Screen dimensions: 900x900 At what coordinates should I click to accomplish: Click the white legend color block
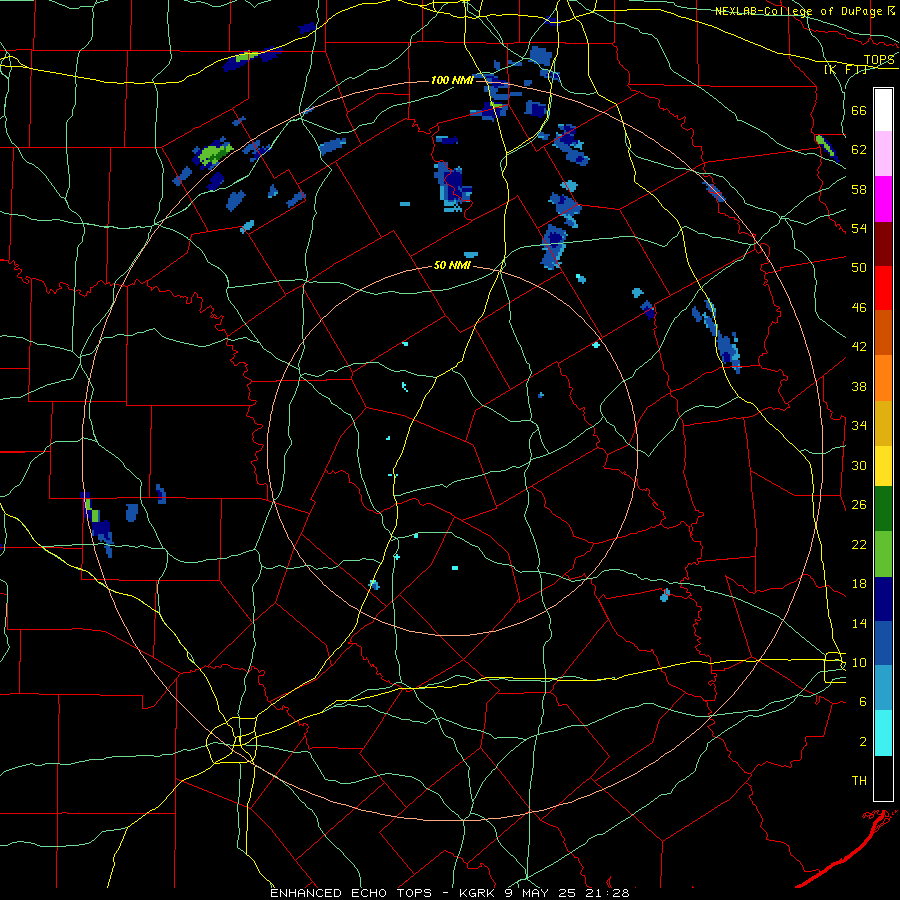[883, 110]
